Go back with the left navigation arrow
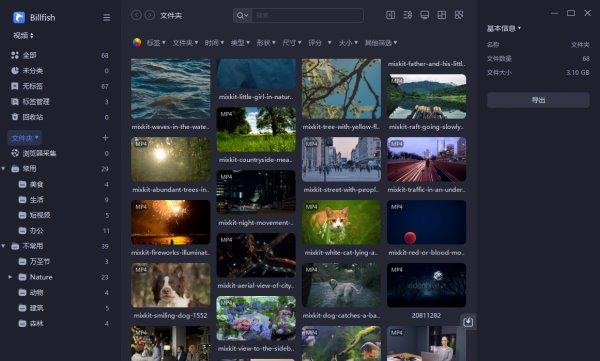Viewport: 600px width, 361px height. click(x=136, y=15)
